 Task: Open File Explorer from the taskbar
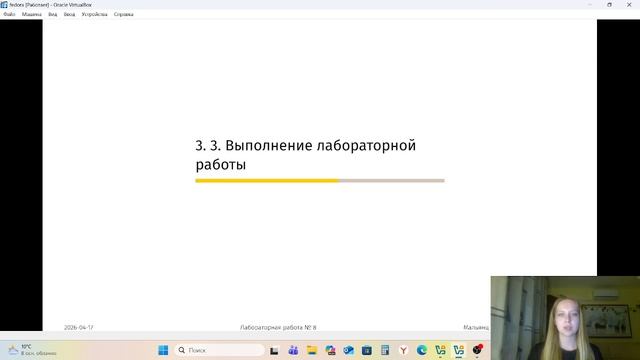(312, 350)
